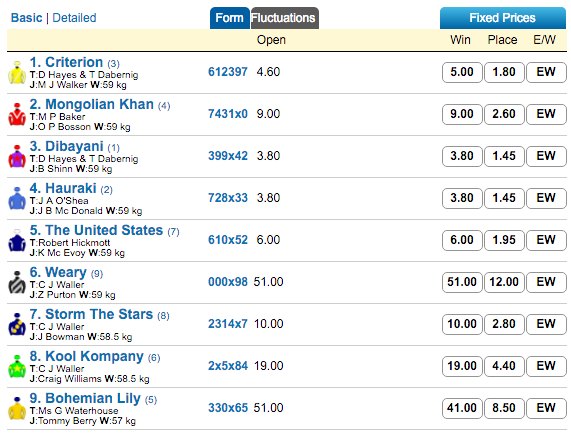Click Hauraki's blue jockey silk icon

click(17, 198)
